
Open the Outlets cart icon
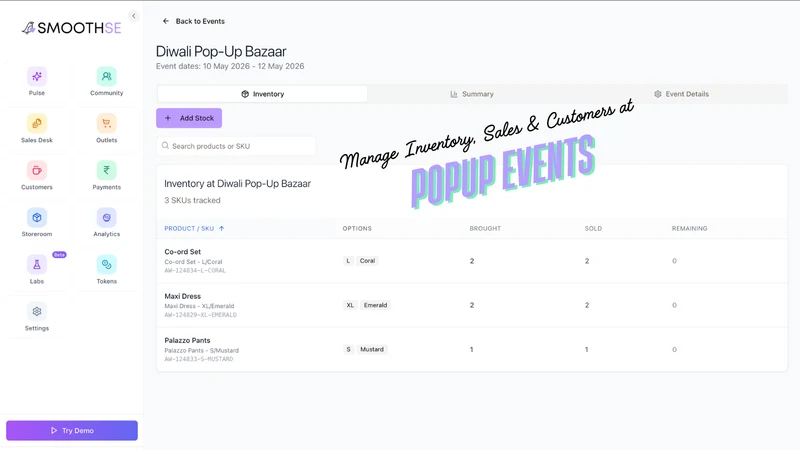[x=107, y=123]
